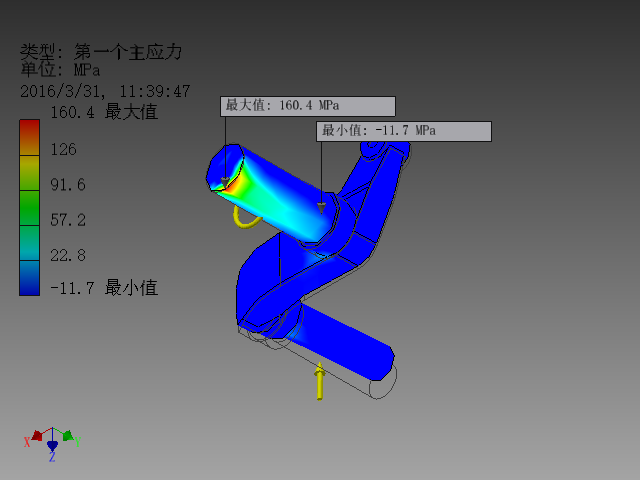The image size is (640, 480).
Task: Click the red stress hotspot on the upper cylinder
Action: pos(232,186)
